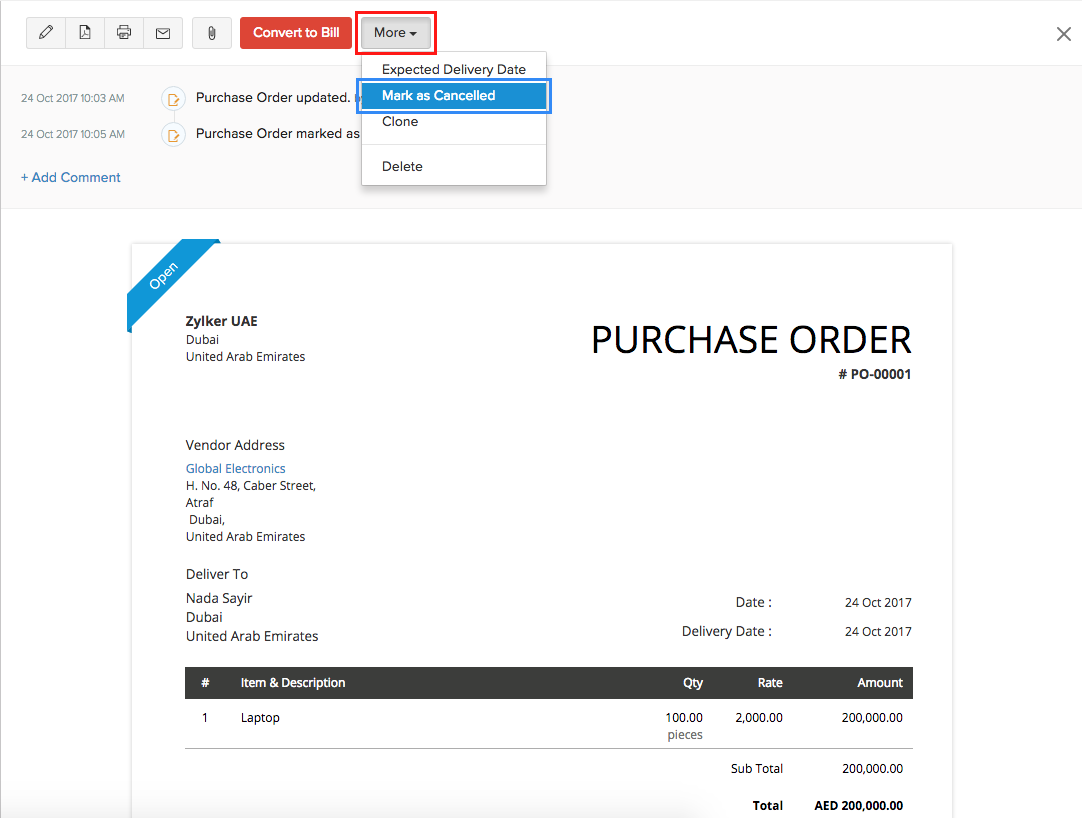
Task: Click the Qty column header
Action: 693,683
